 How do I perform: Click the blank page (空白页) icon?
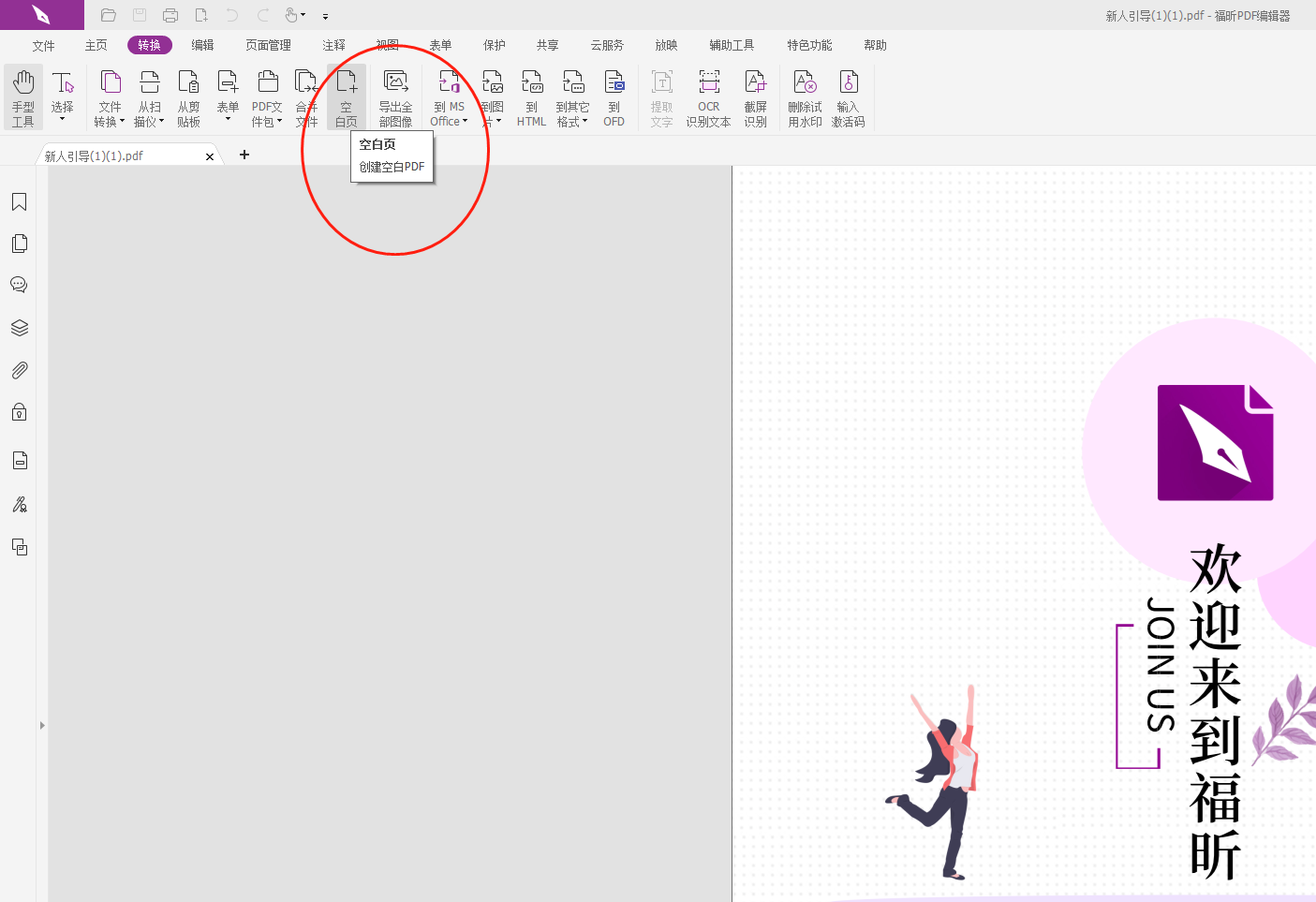[347, 96]
